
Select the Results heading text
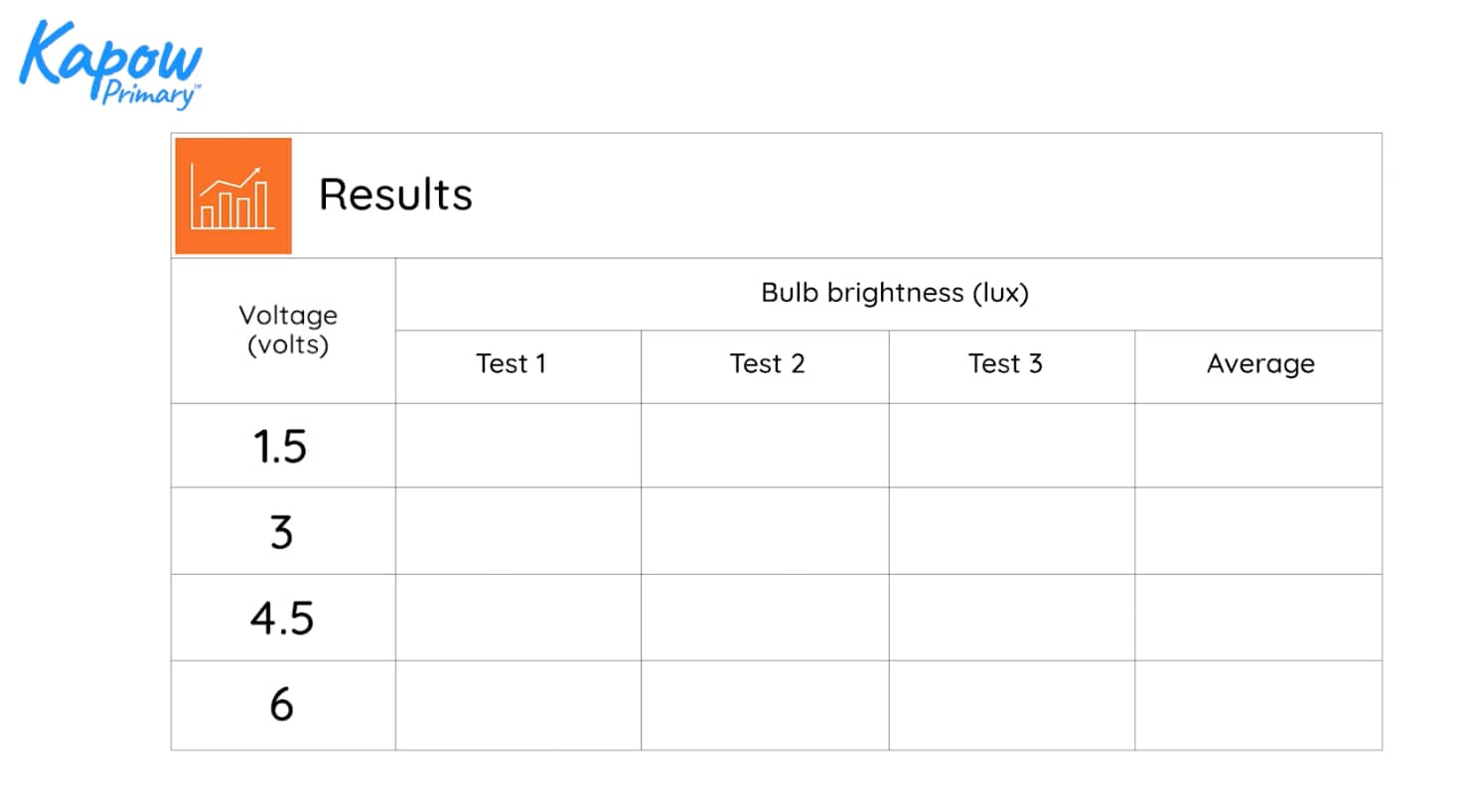click(395, 195)
